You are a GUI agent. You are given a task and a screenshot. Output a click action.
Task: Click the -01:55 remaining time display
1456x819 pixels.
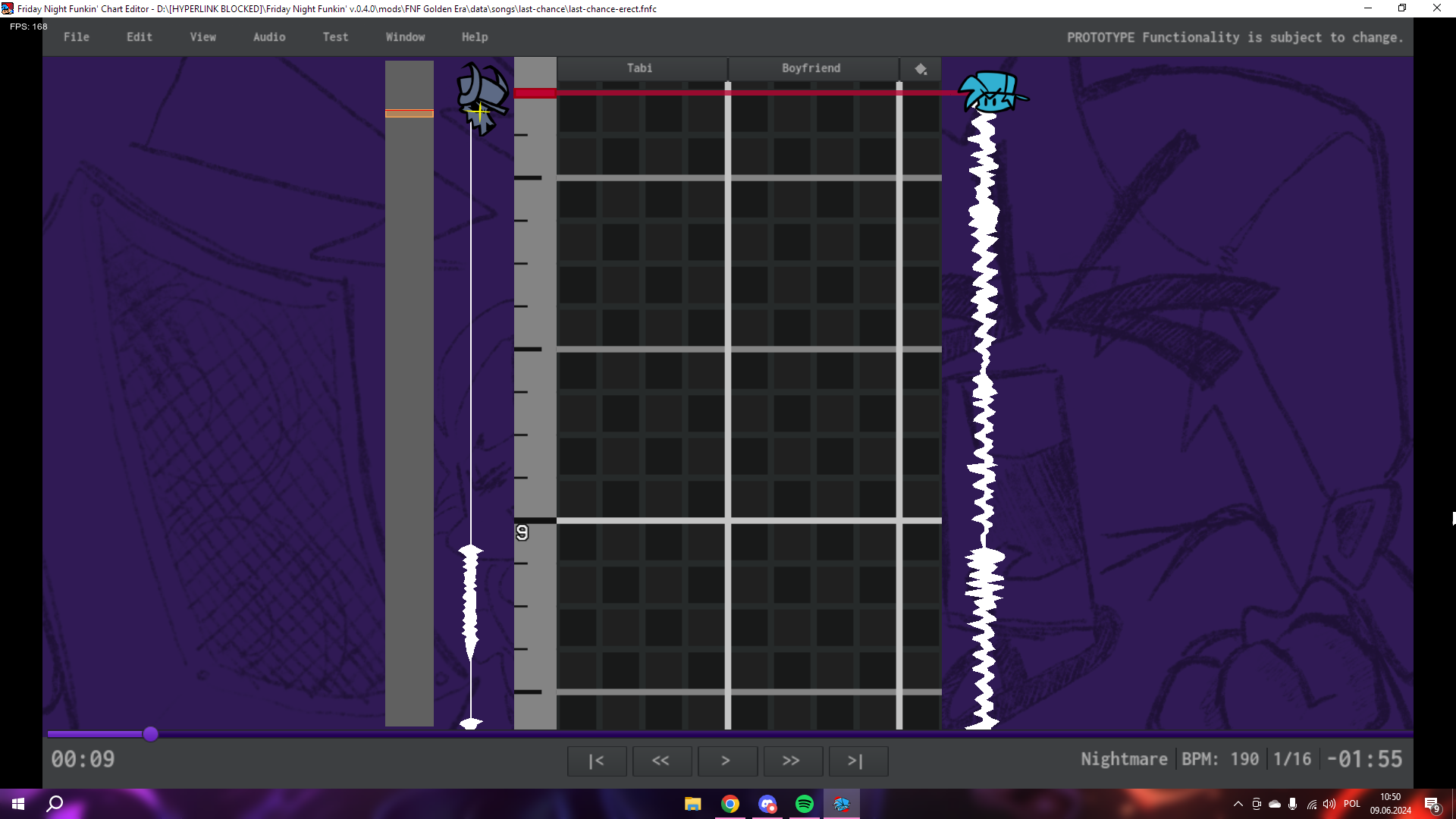[1364, 759]
